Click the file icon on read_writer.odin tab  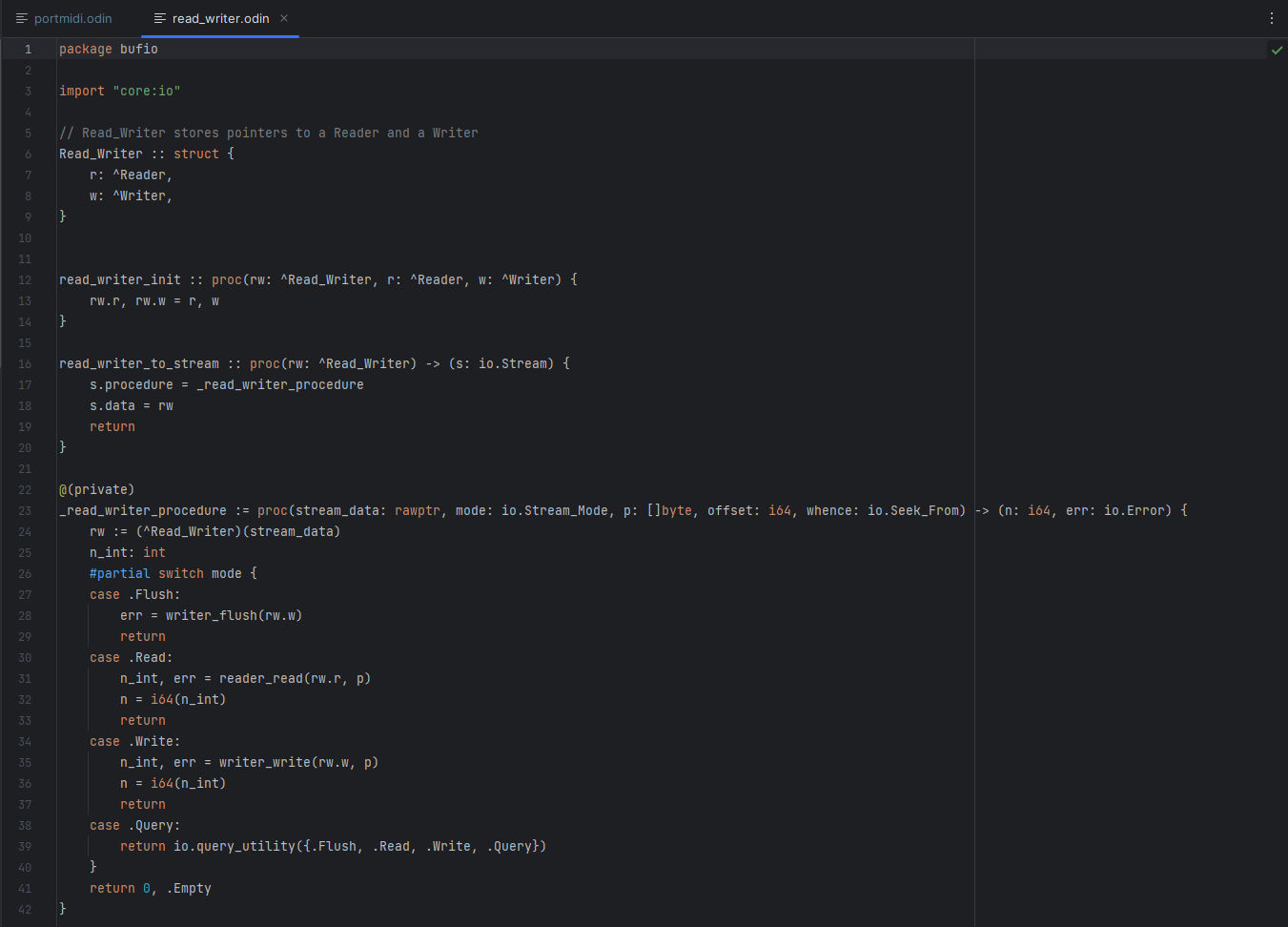coord(160,18)
